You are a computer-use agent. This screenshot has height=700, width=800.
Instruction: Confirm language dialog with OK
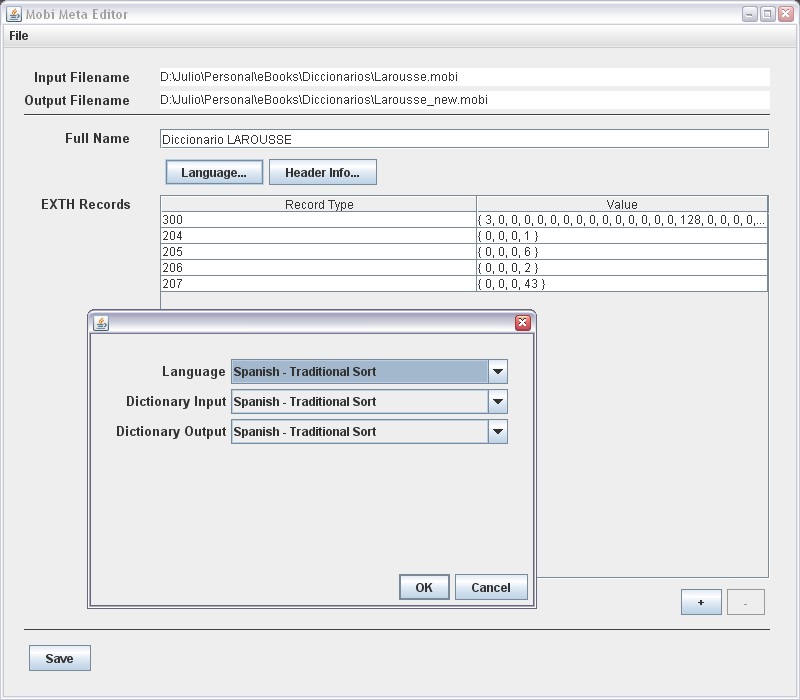pos(424,587)
